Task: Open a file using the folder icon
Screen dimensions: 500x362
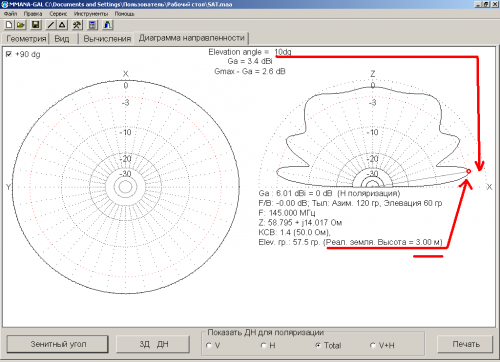Action: pos(21,25)
